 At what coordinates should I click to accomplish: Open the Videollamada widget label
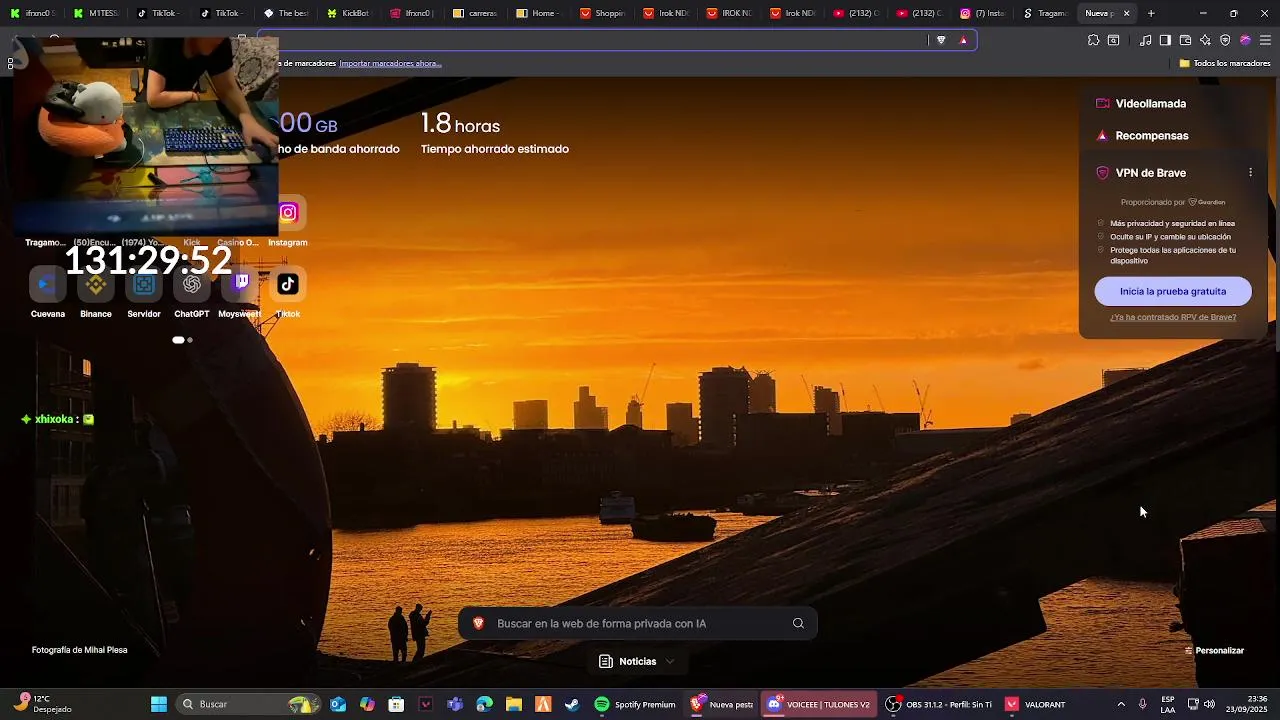pos(1151,103)
